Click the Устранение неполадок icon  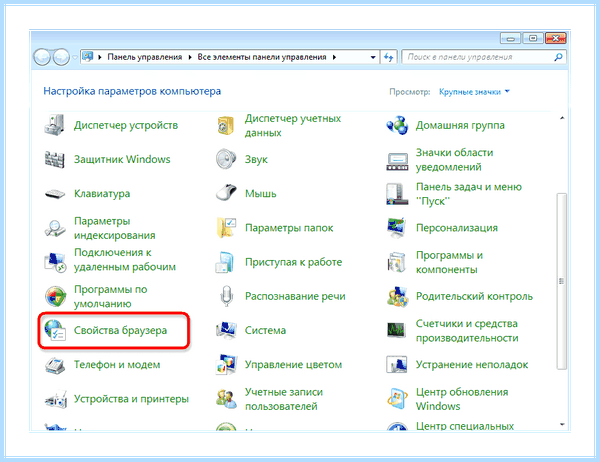point(396,364)
